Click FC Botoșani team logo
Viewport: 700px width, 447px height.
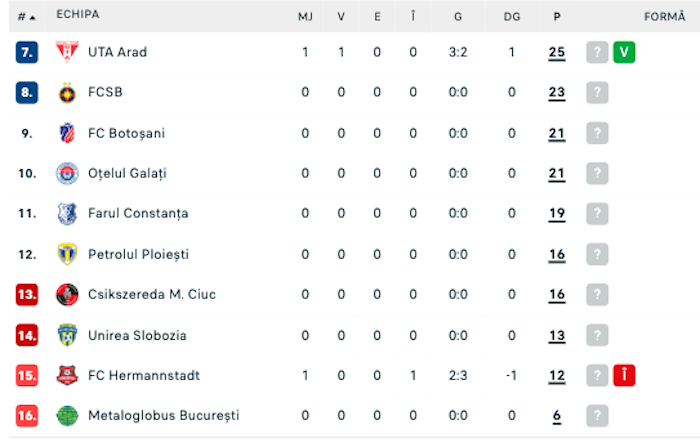[67, 133]
